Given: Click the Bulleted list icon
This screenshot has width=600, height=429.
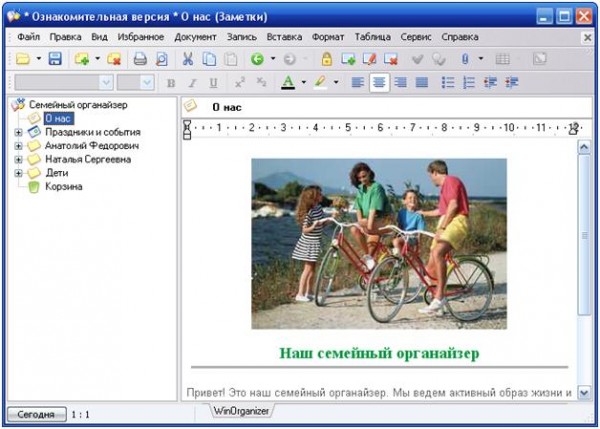Looking at the screenshot, I should click(448, 82).
